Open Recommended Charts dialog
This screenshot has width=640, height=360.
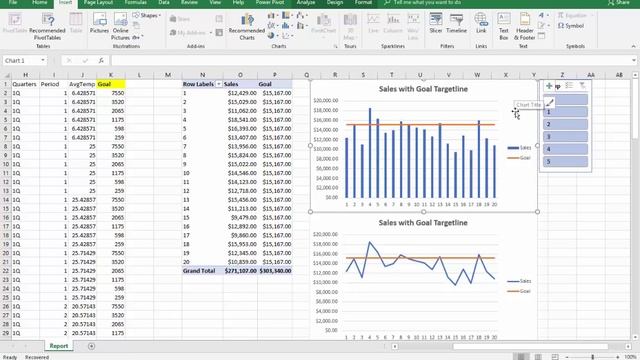pyautogui.click(x=247, y=27)
